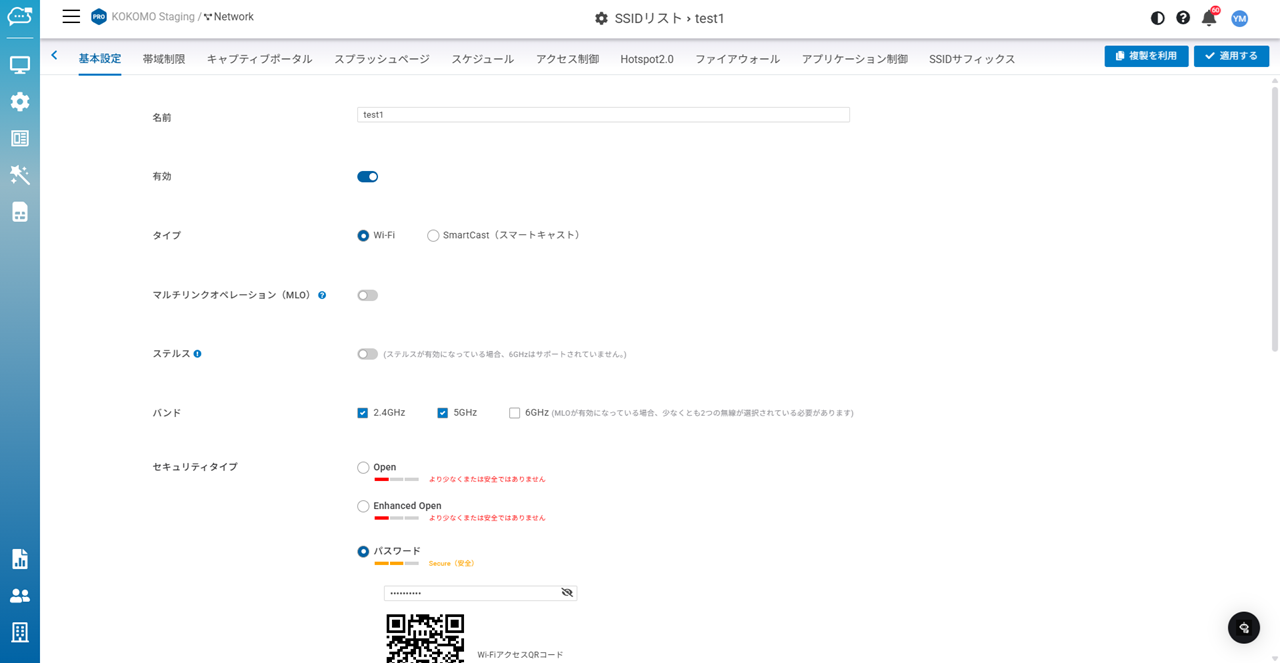This screenshot has height=663, width=1280.
Task: Open the users icon in sidebar
Action: [20, 596]
